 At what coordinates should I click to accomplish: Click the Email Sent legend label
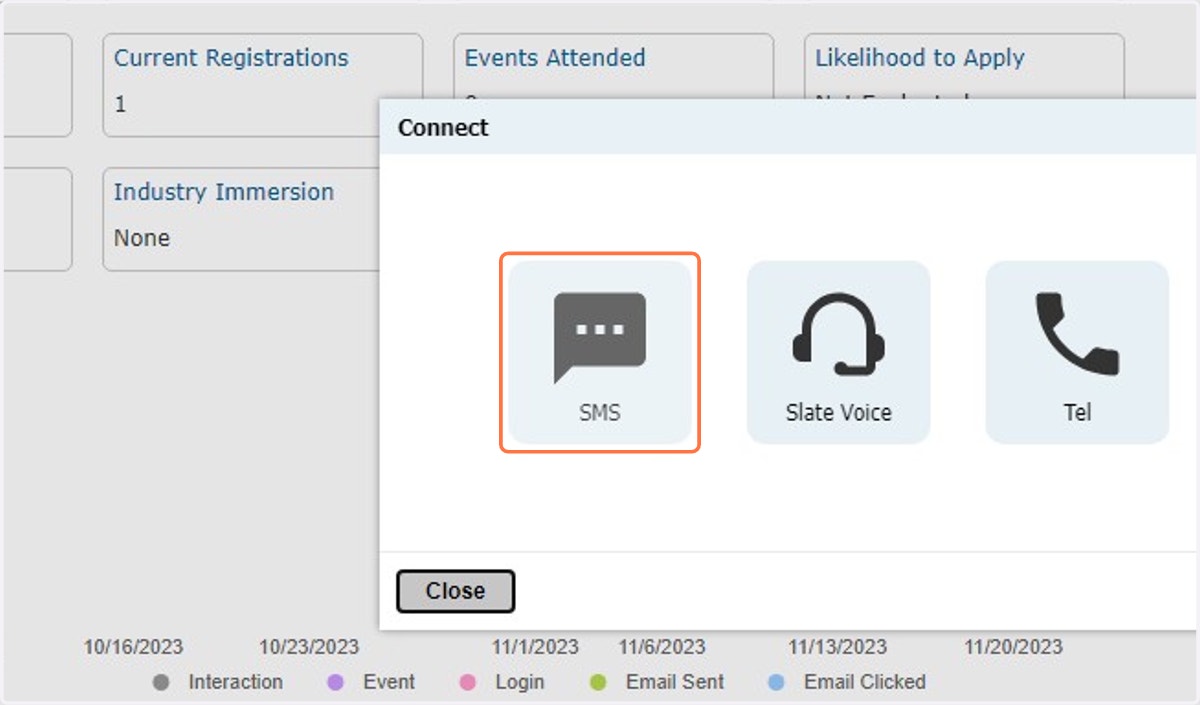click(x=675, y=682)
